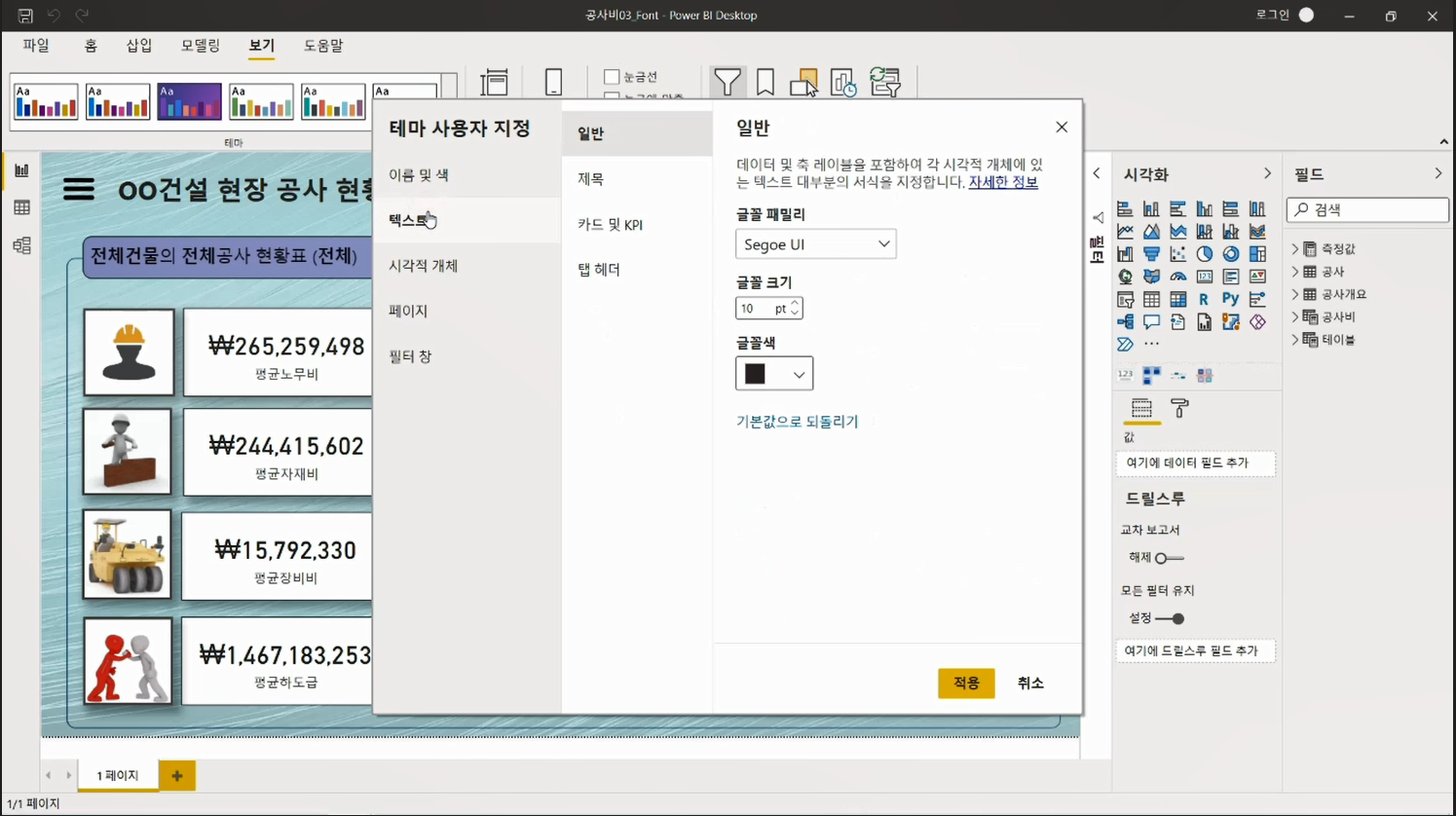
Task: Expand the 측정값 field table
Action: [1295, 249]
